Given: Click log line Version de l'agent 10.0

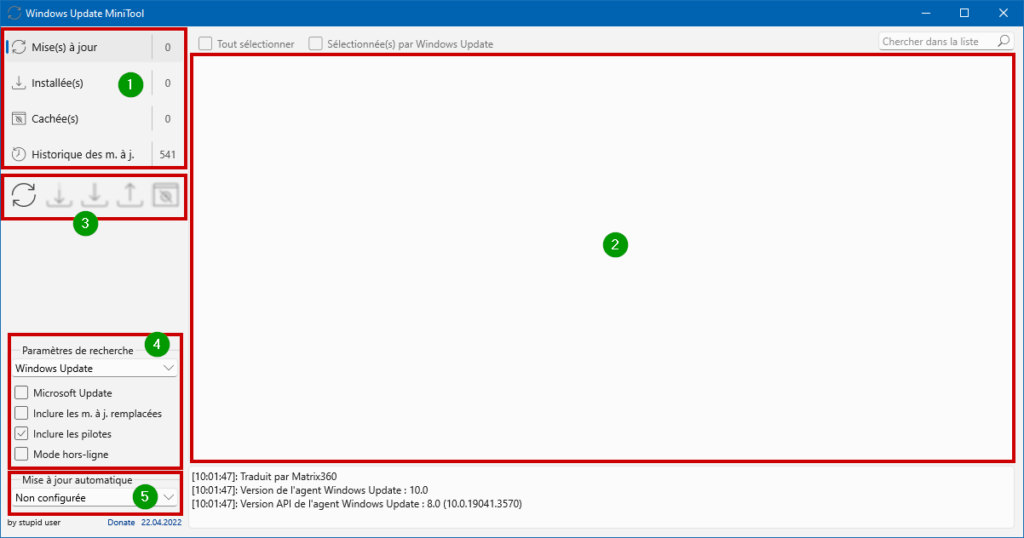Looking at the screenshot, I should (x=310, y=490).
